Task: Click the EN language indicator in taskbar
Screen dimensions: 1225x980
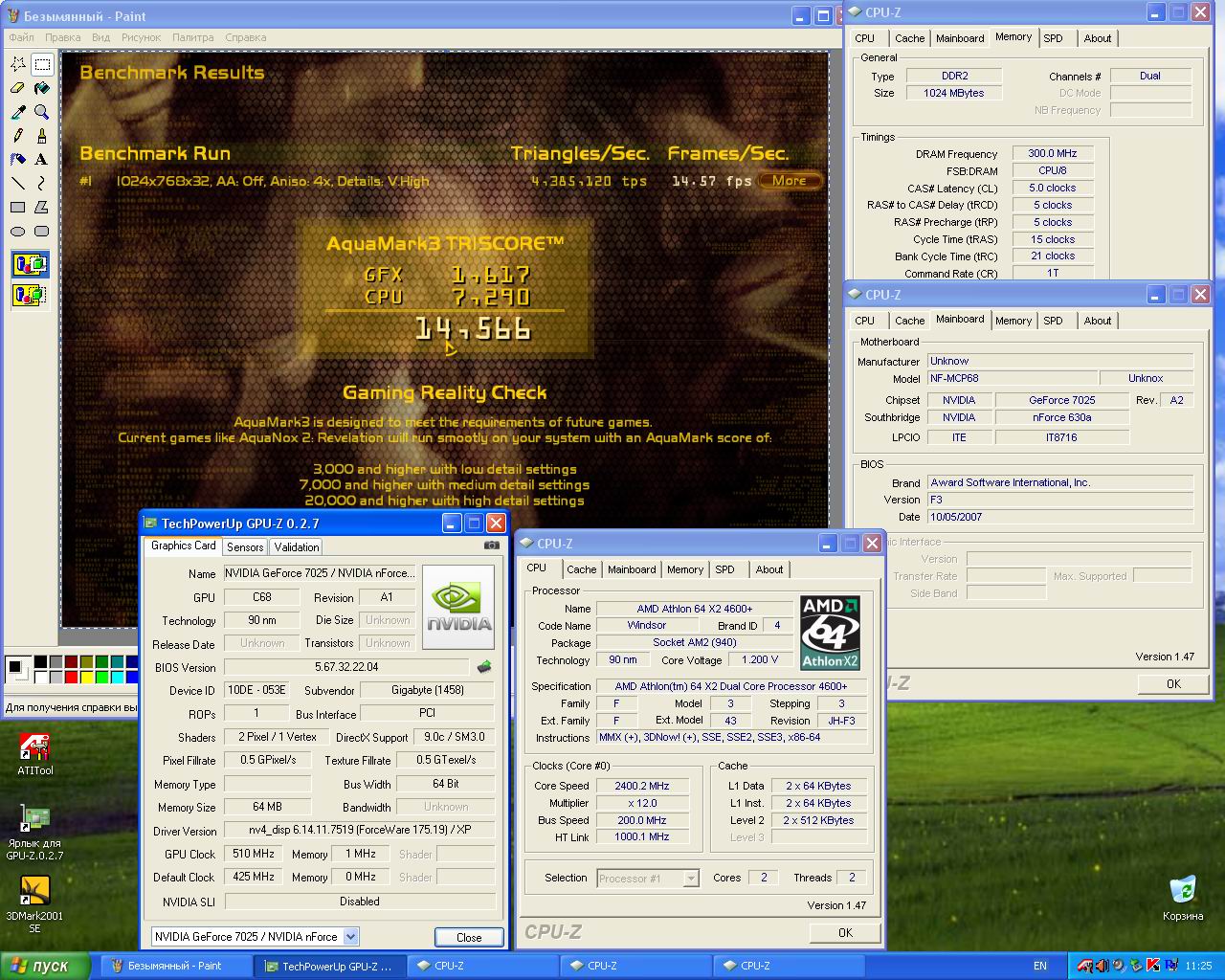Action: [1040, 966]
